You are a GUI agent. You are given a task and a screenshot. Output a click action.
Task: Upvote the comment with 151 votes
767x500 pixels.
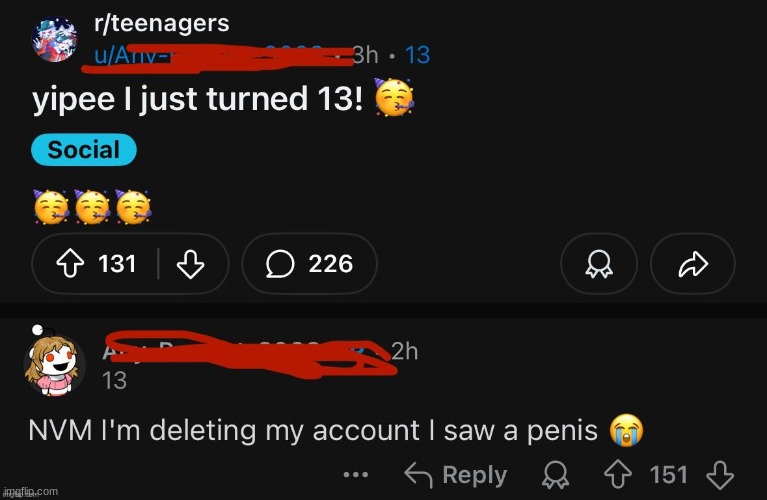[x=618, y=475]
